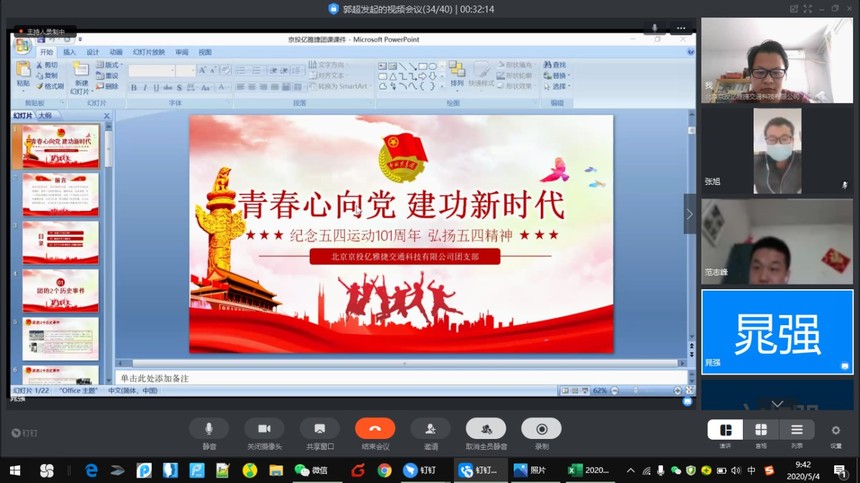860x483 pixels.
Task: Open the font name combo box
Action: point(151,70)
